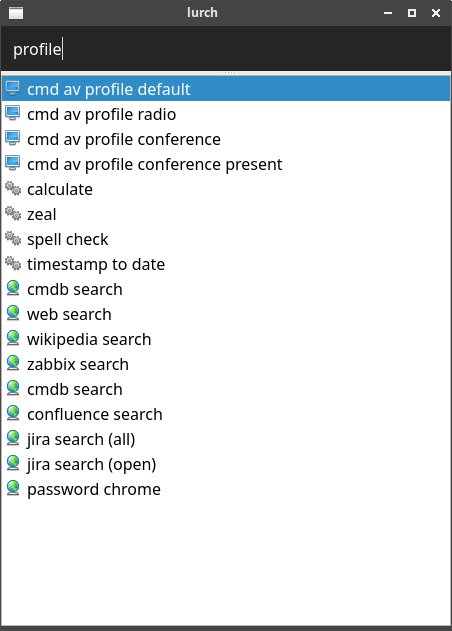
Task: Click globe icon beside web search
Action: tap(13, 313)
